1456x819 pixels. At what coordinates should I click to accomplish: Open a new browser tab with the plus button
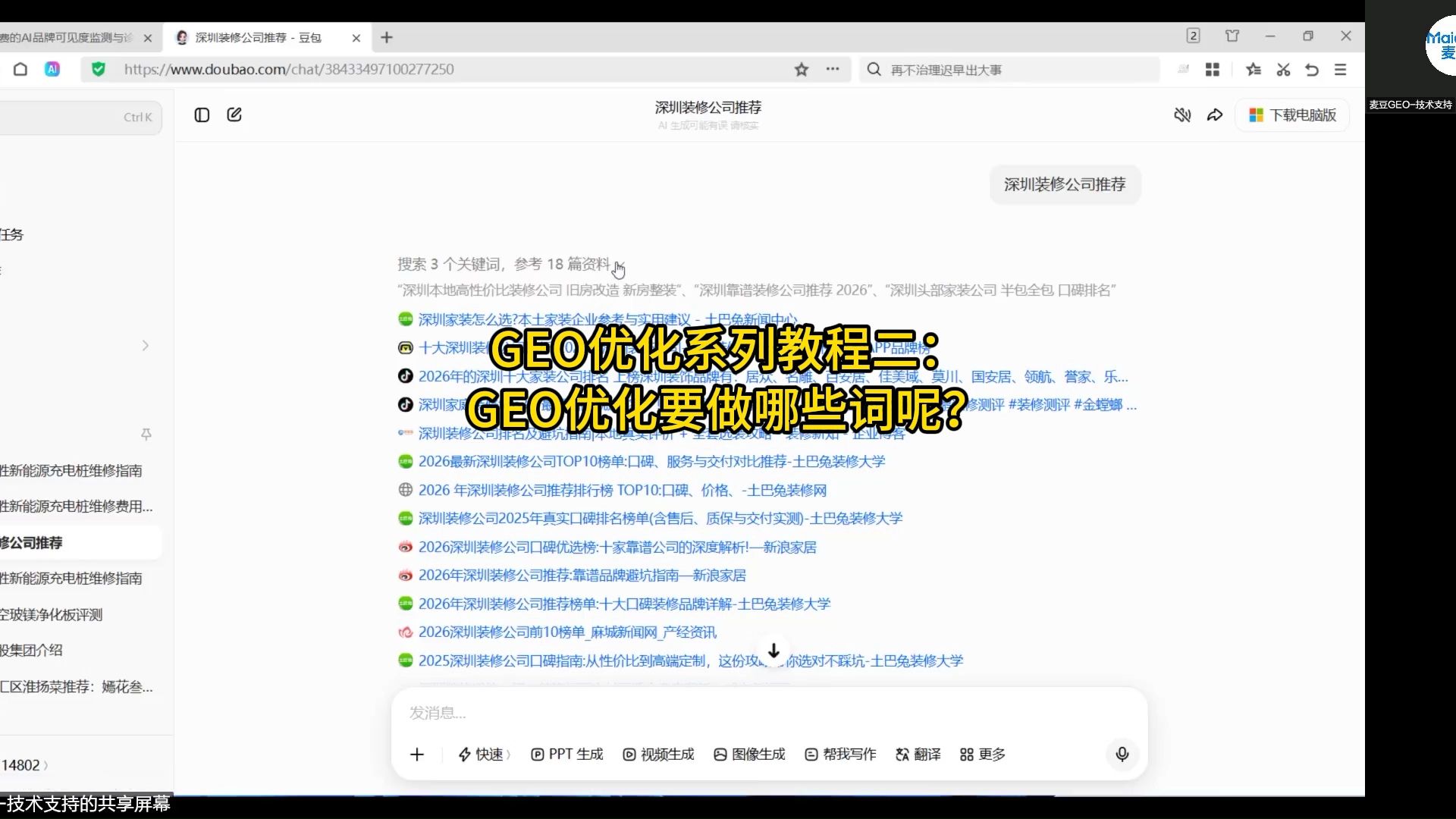point(387,37)
